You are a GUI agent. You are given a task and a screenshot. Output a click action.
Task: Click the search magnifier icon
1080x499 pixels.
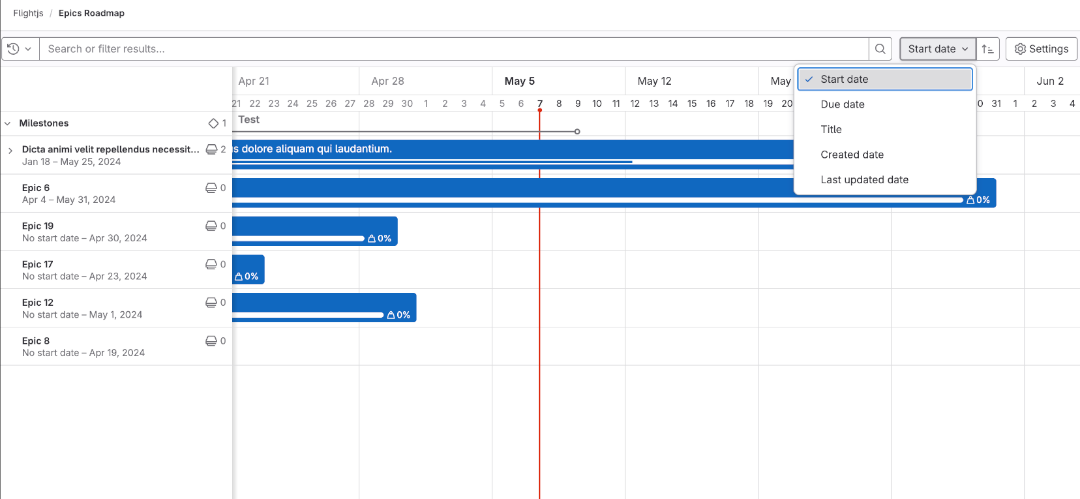(880, 49)
